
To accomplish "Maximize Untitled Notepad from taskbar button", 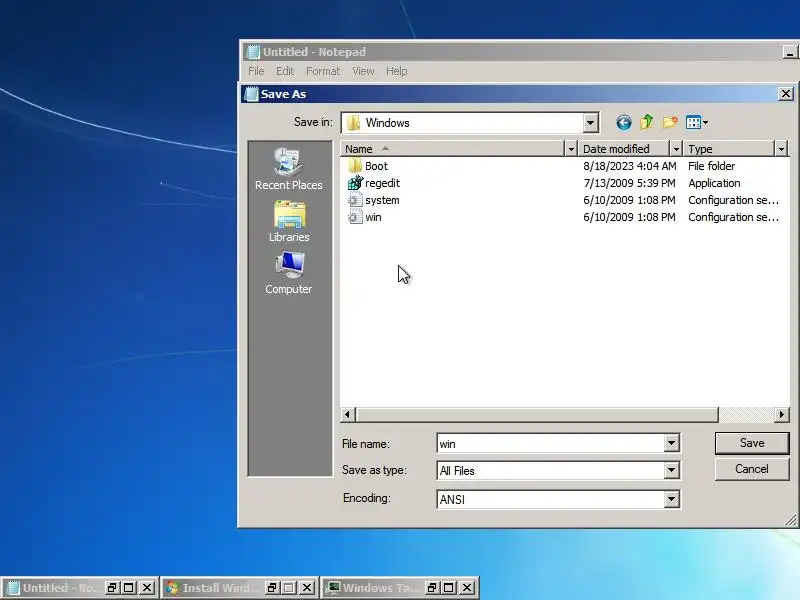I will pyautogui.click(x=129, y=588).
